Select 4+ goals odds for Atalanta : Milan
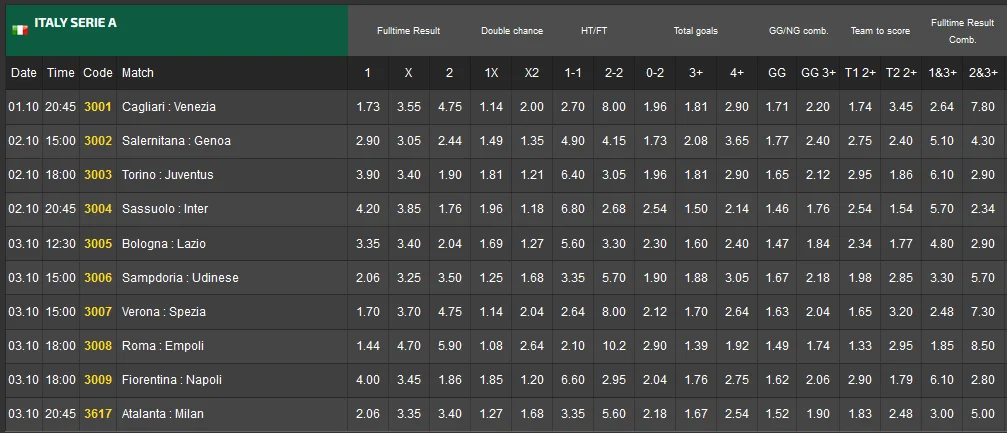This screenshot has height=433, width=1007. tap(736, 414)
